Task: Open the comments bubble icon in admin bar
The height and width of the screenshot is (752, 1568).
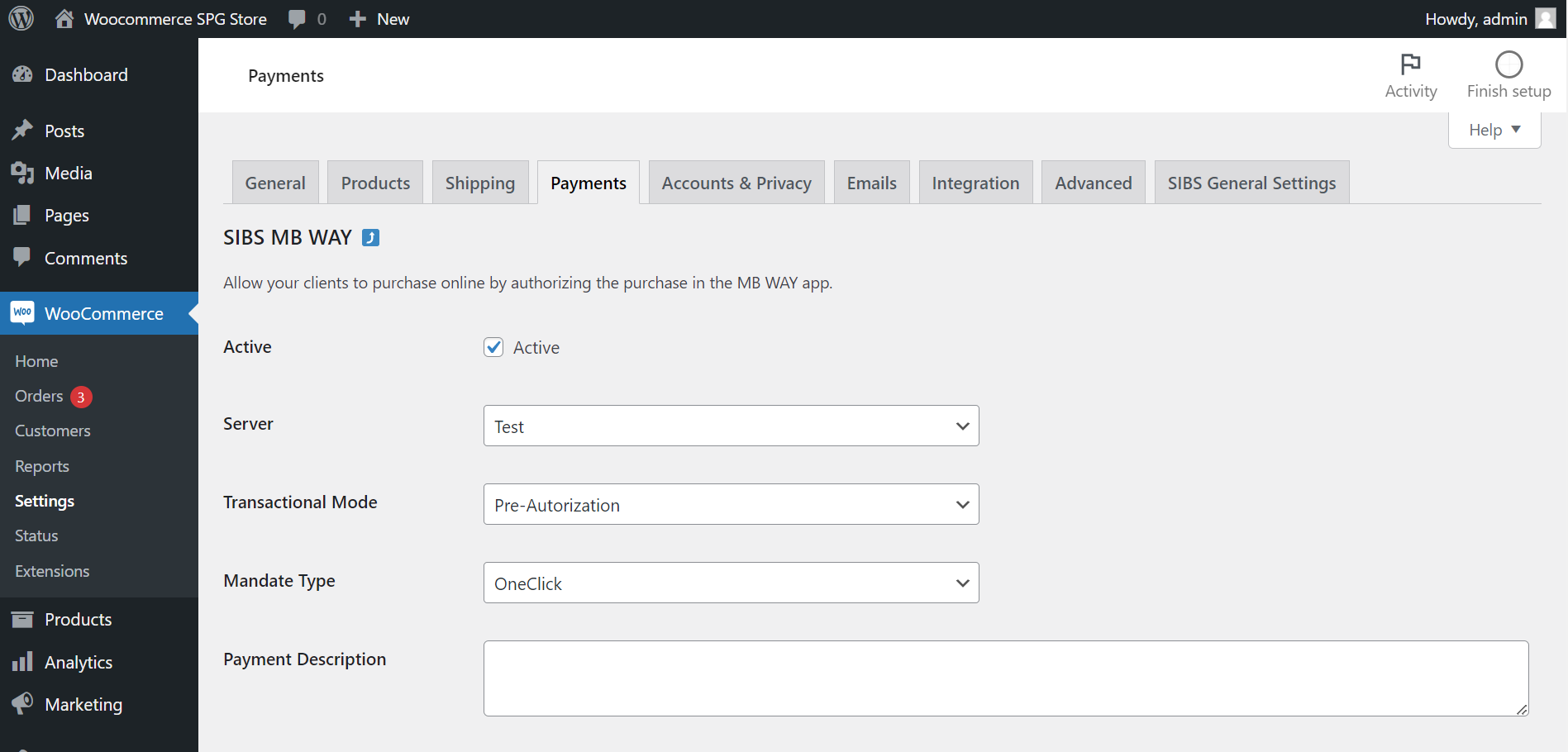Action: pyautogui.click(x=297, y=19)
